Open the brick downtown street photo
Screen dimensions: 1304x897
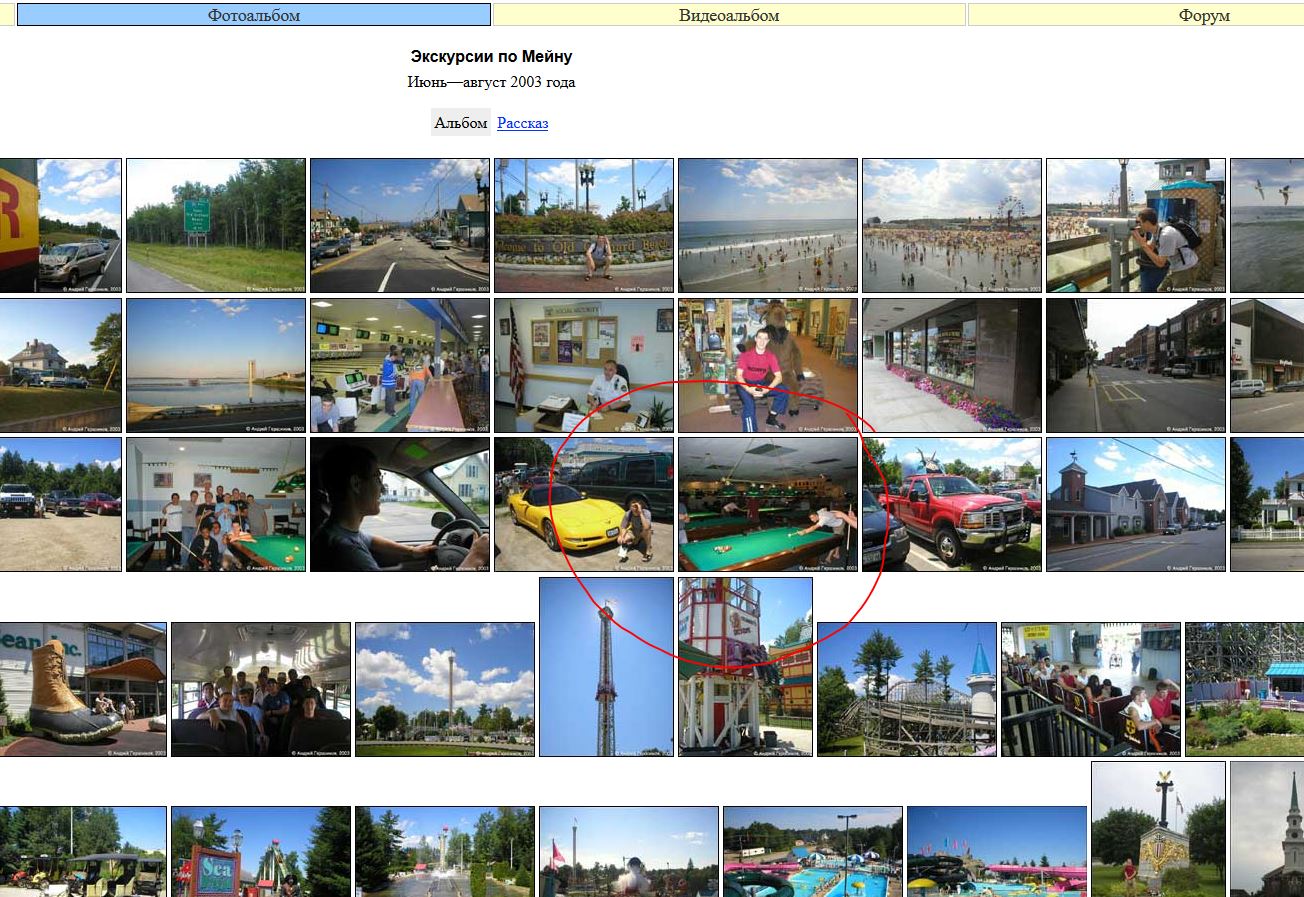point(1136,365)
